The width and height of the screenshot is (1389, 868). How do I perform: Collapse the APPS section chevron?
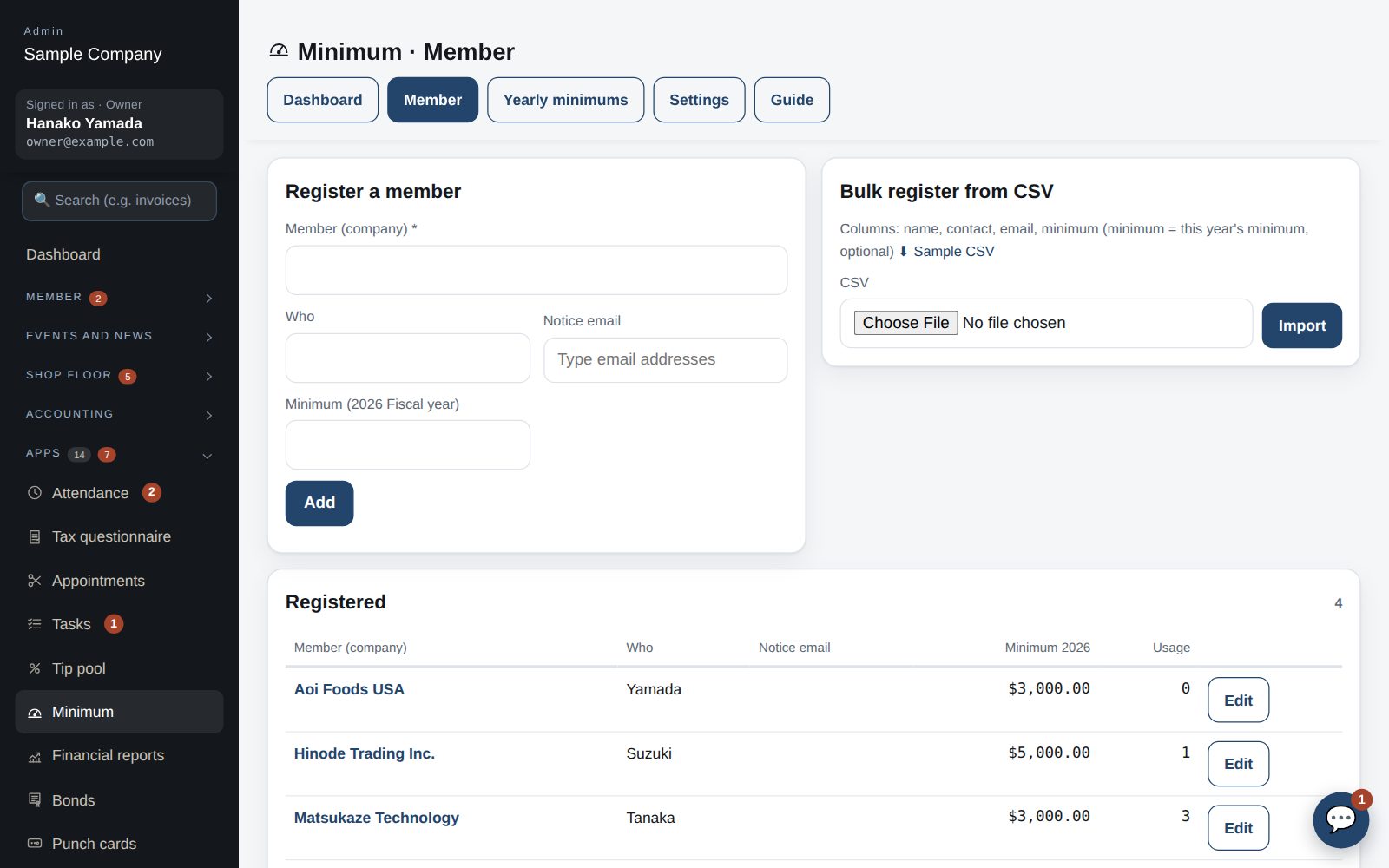click(207, 456)
